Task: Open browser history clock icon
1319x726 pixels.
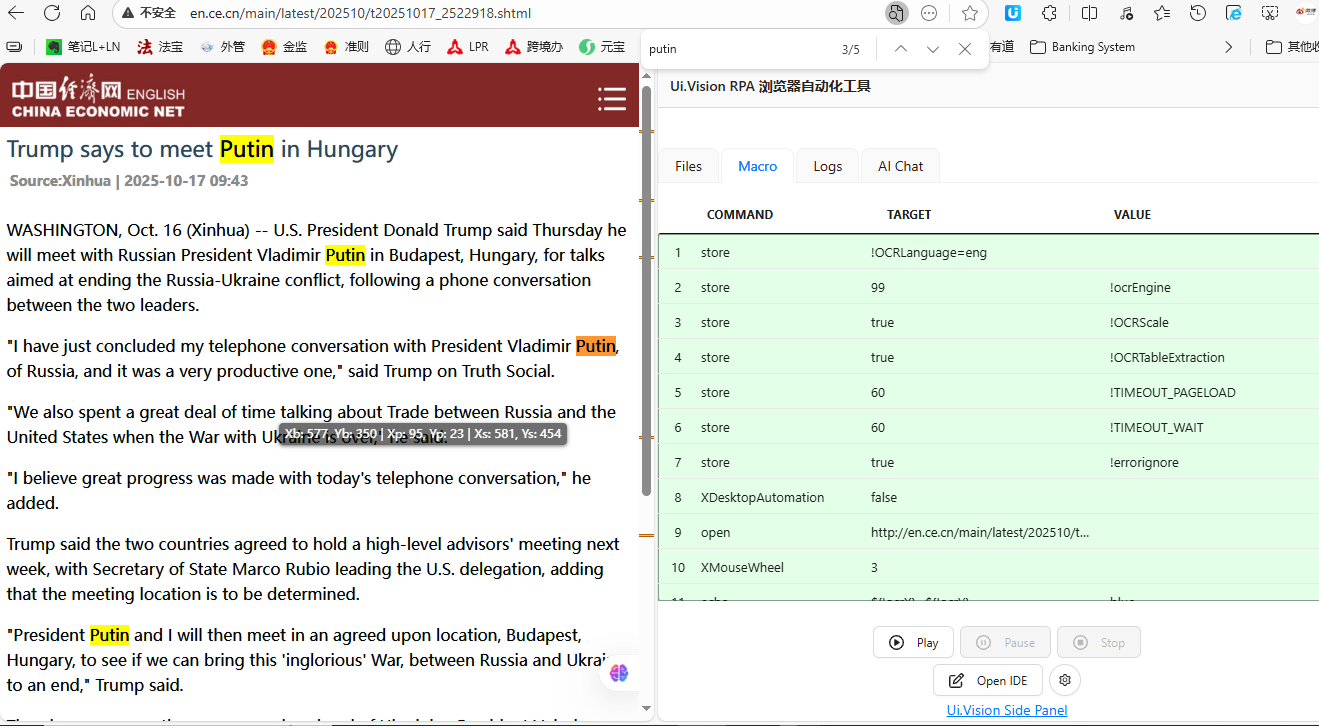Action: [x=1198, y=13]
